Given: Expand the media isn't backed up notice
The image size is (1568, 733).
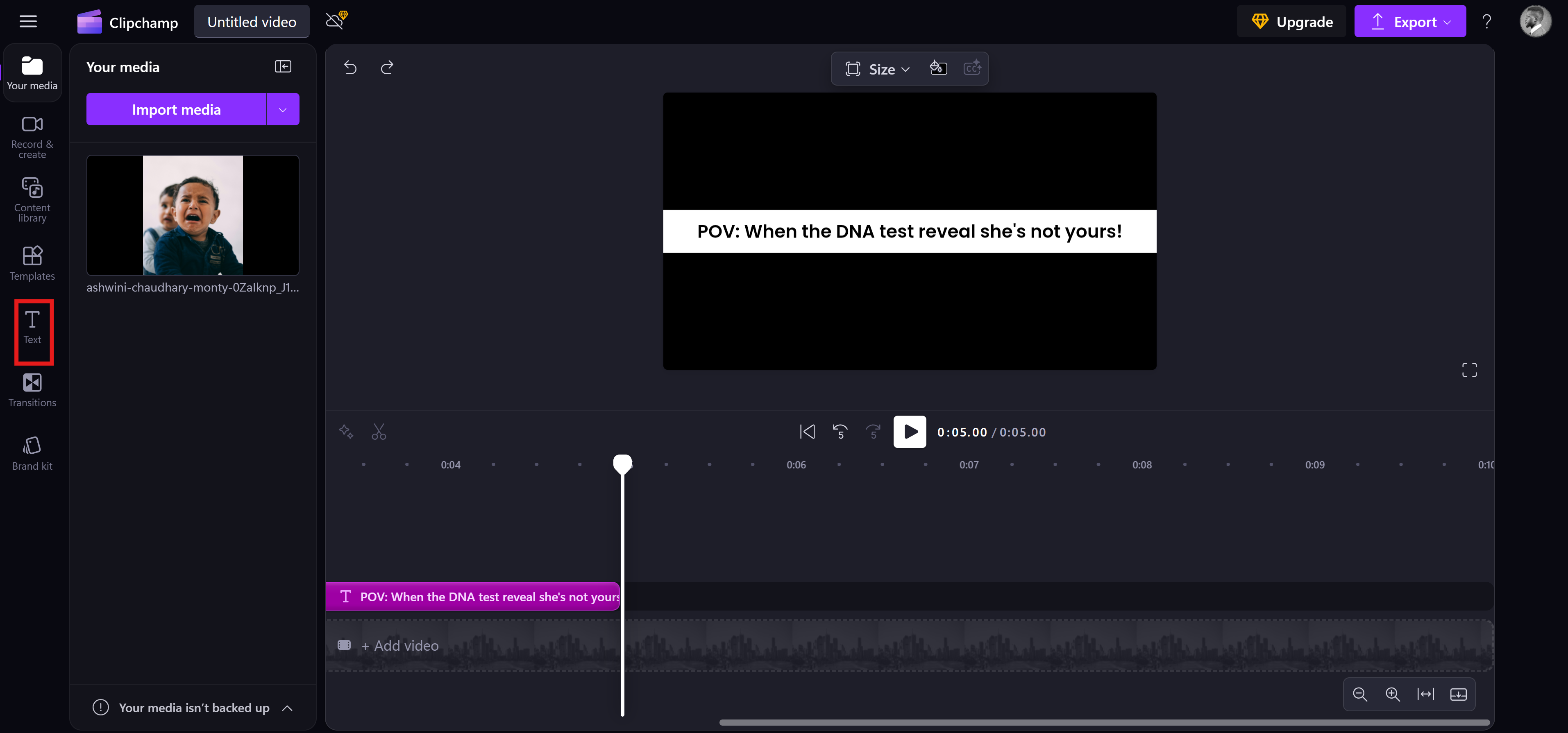Looking at the screenshot, I should point(287,708).
